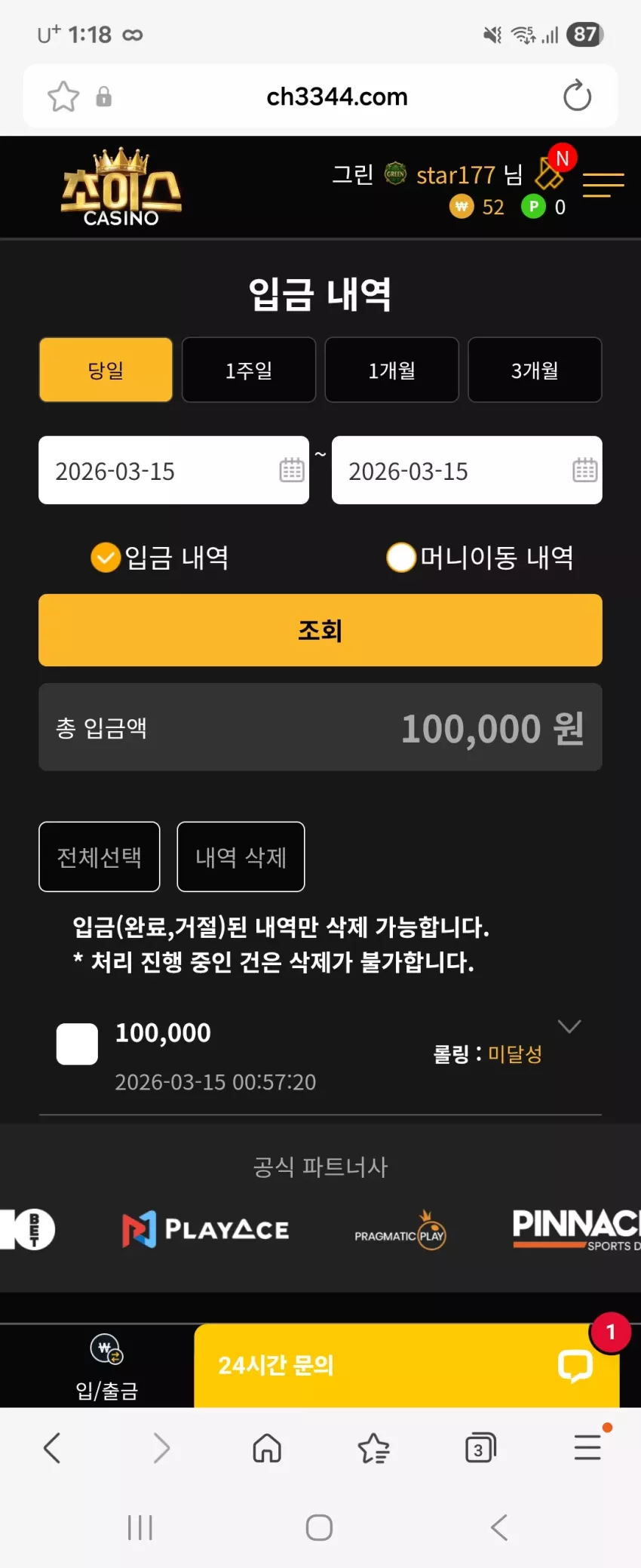Image resolution: width=641 pixels, height=1568 pixels.
Task: Open the end date calendar icon
Action: pyautogui.click(x=584, y=470)
